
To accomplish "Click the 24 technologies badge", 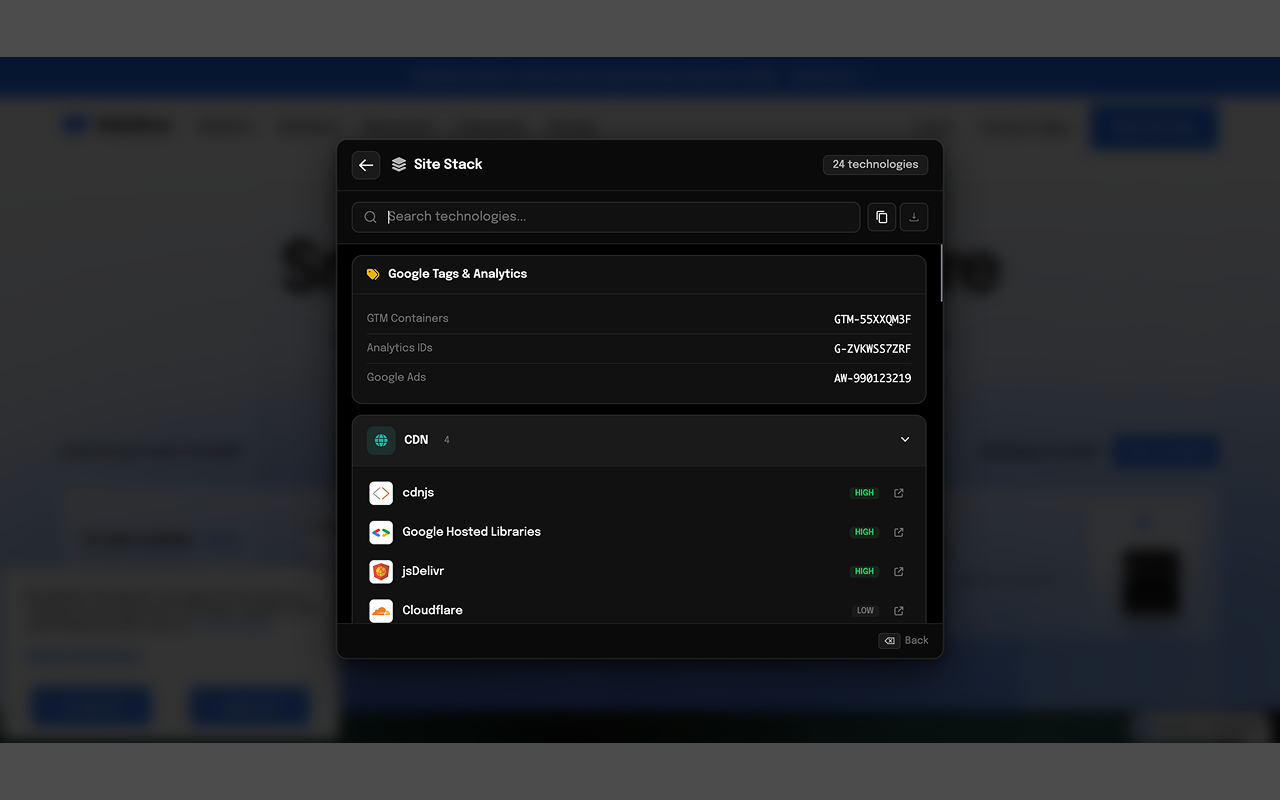I will click(x=875, y=164).
